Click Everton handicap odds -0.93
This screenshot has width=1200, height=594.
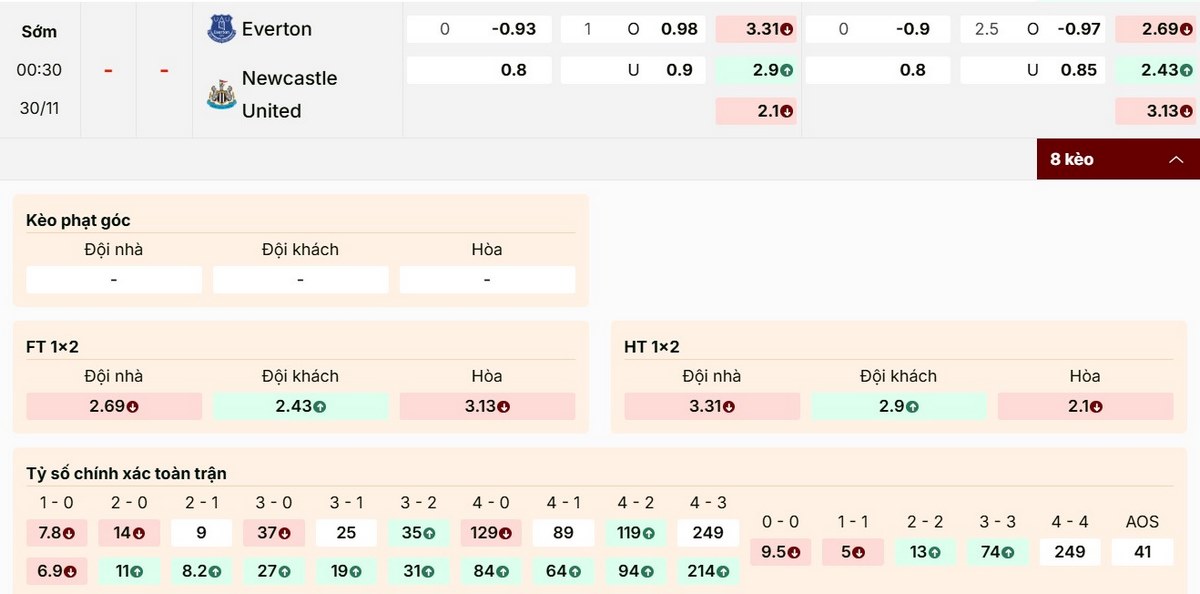click(513, 29)
